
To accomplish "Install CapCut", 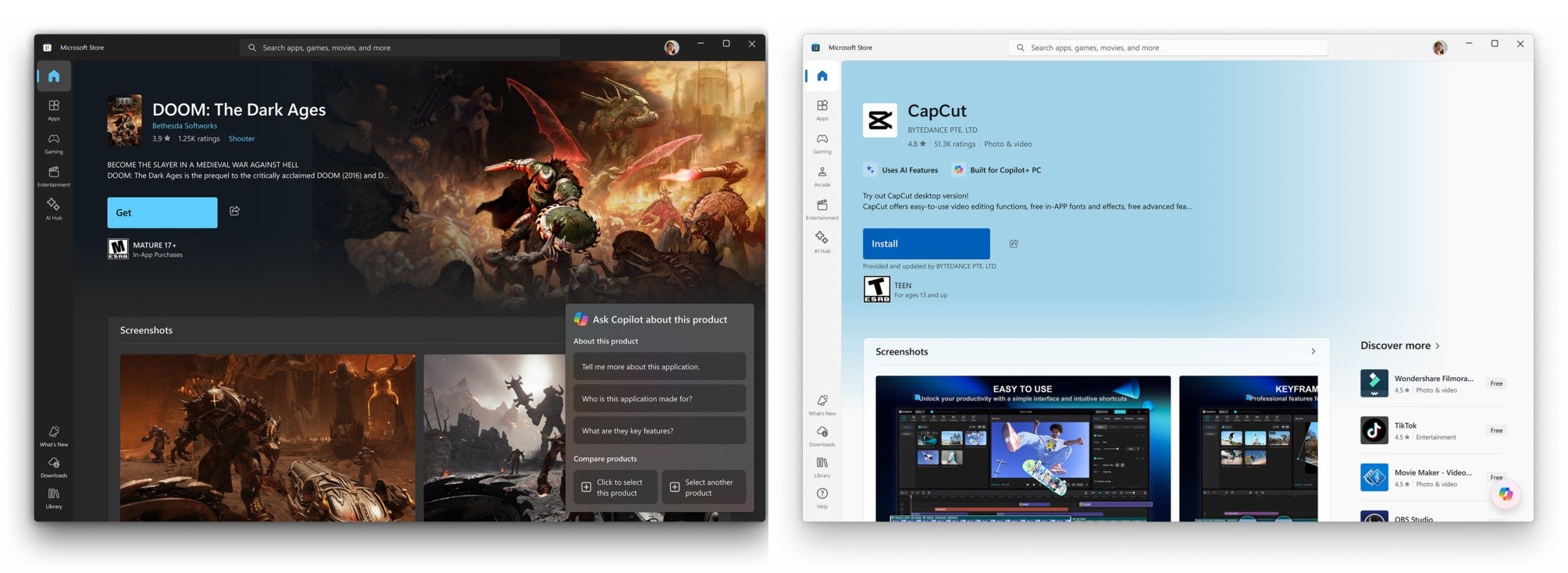I will click(x=926, y=244).
